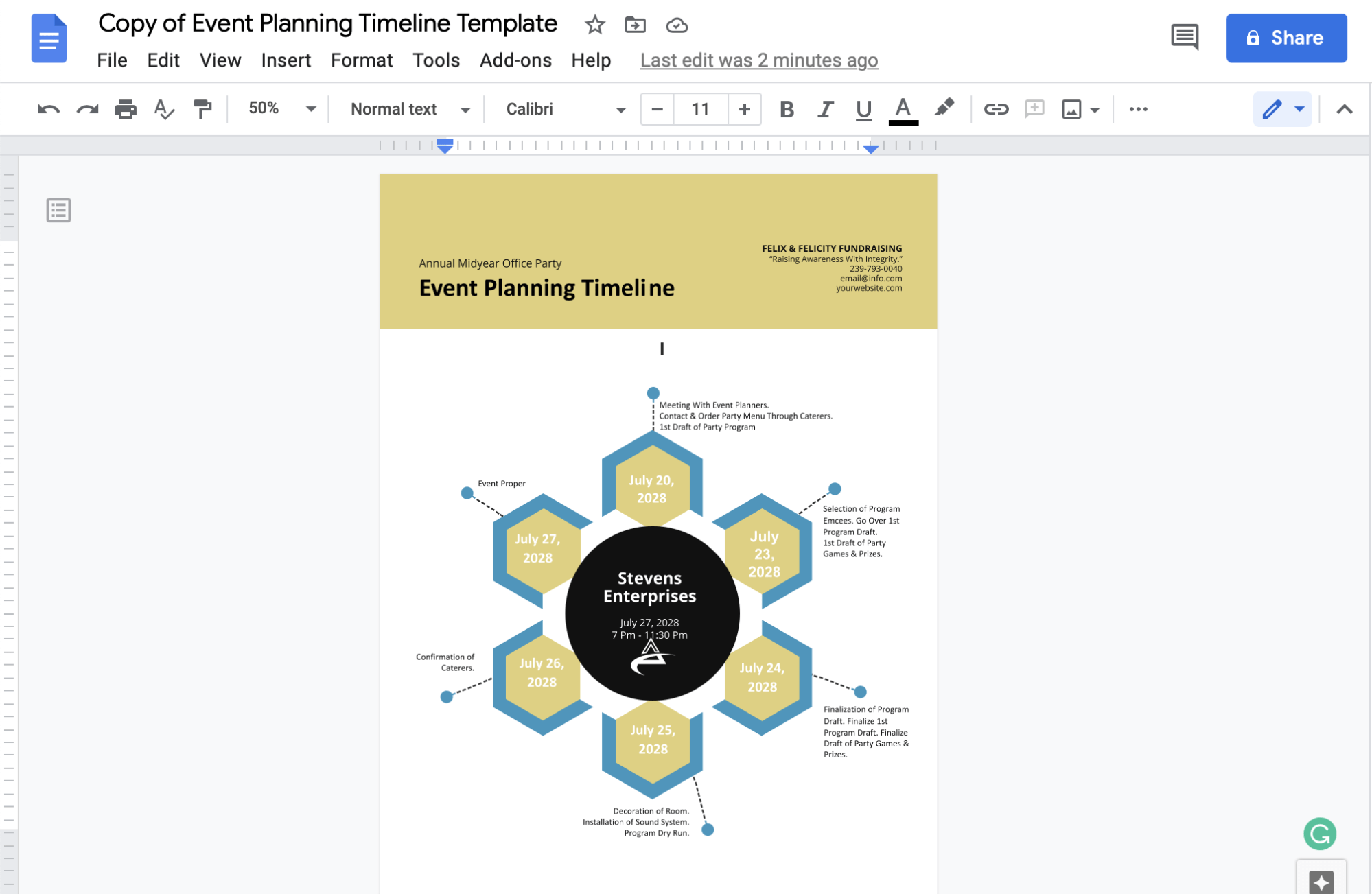Image resolution: width=1372 pixels, height=894 pixels.
Task: Insert an image
Action: [x=1073, y=108]
